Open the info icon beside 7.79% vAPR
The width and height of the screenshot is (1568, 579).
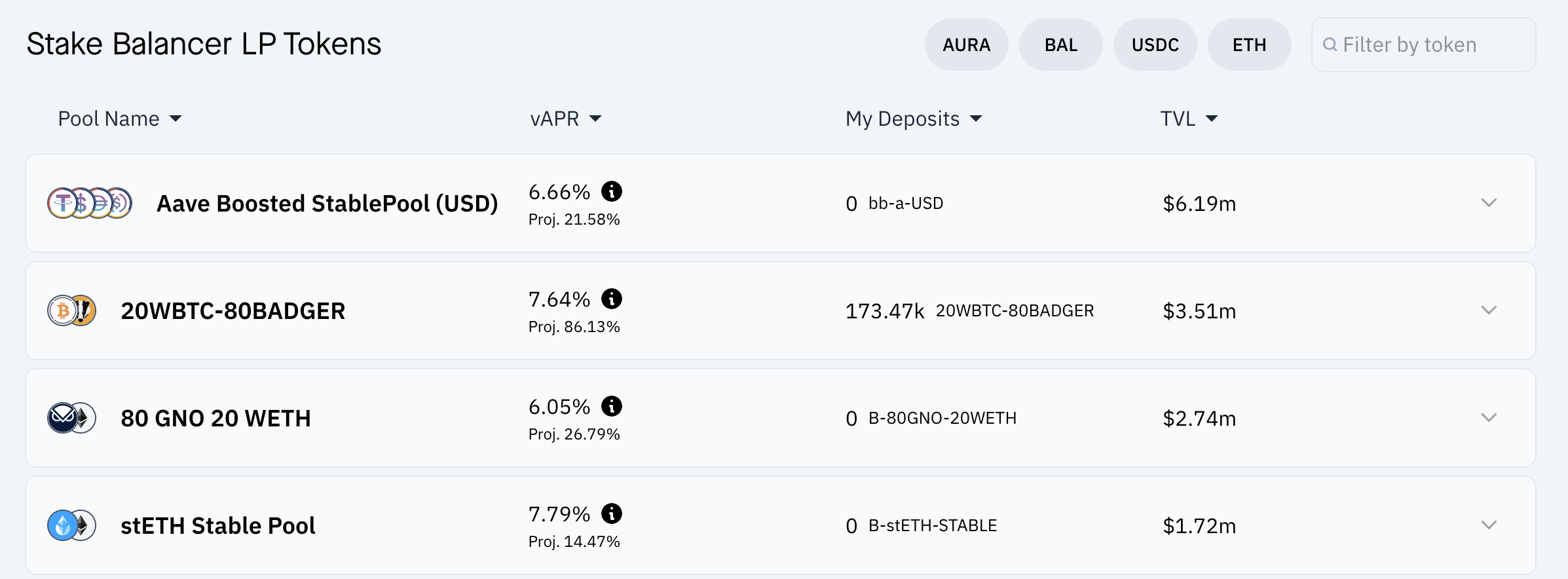612,514
